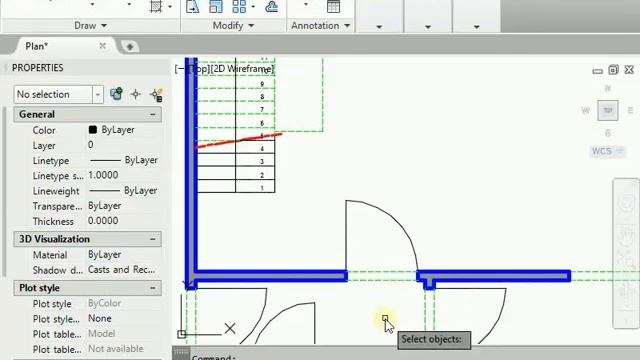Click the Lineweight ByLayer value
Image resolution: width=640 pixels, height=360 pixels.
click(x=123, y=191)
